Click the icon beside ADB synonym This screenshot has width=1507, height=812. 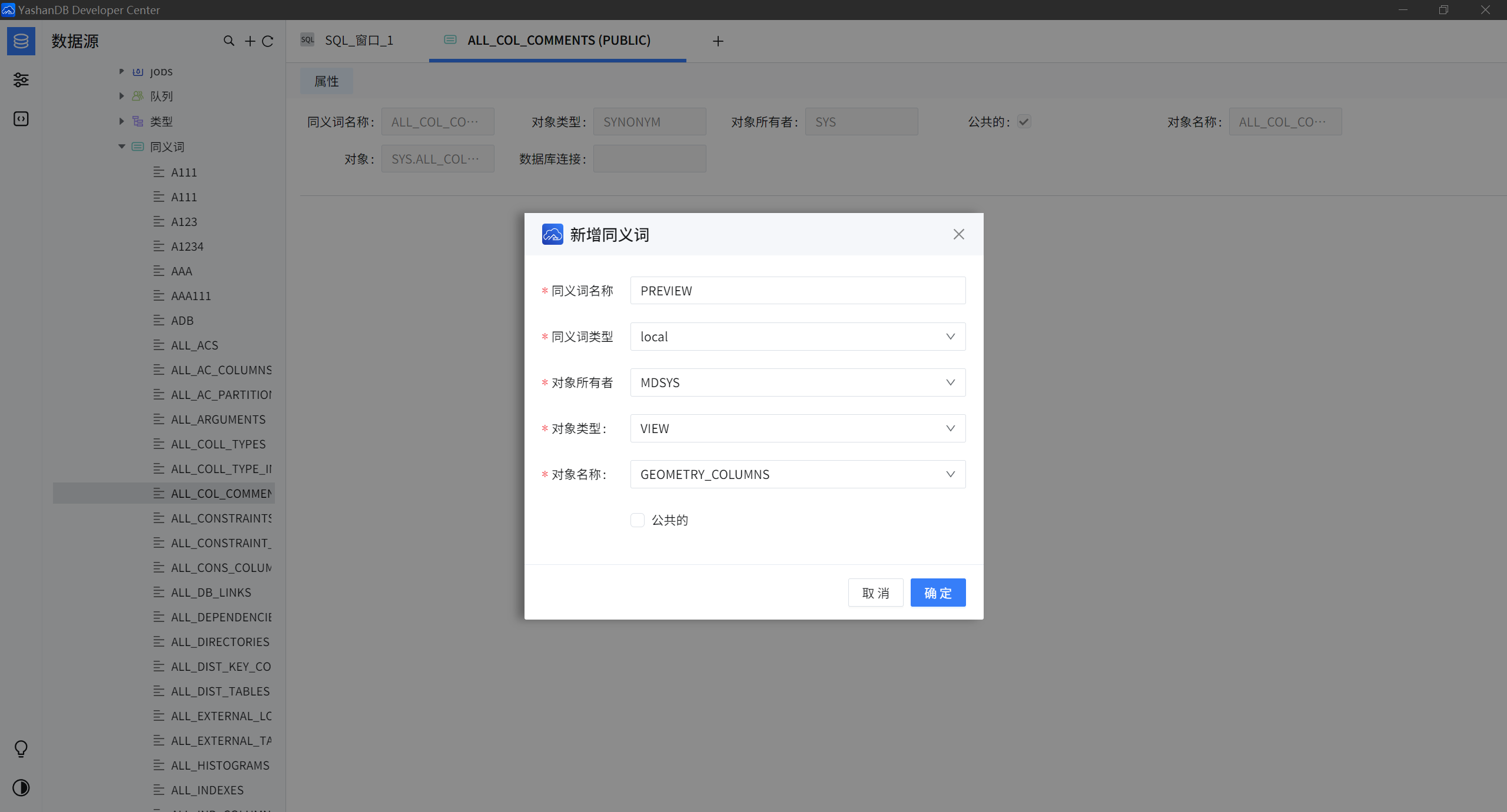pyautogui.click(x=159, y=321)
